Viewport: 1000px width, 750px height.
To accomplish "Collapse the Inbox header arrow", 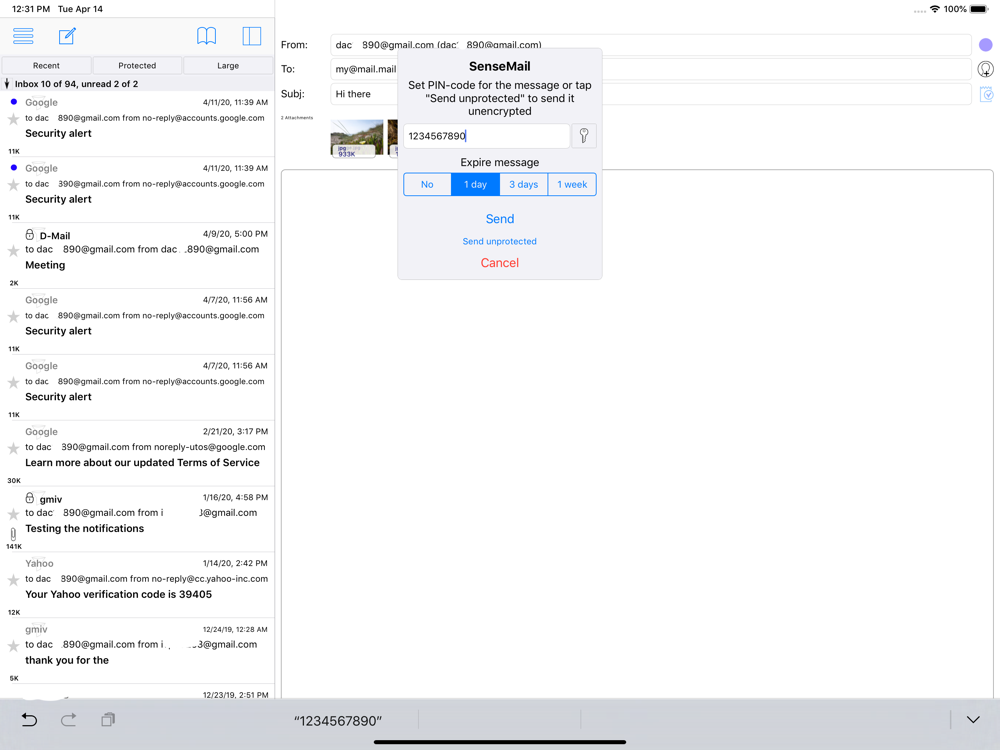I will (x=6, y=84).
